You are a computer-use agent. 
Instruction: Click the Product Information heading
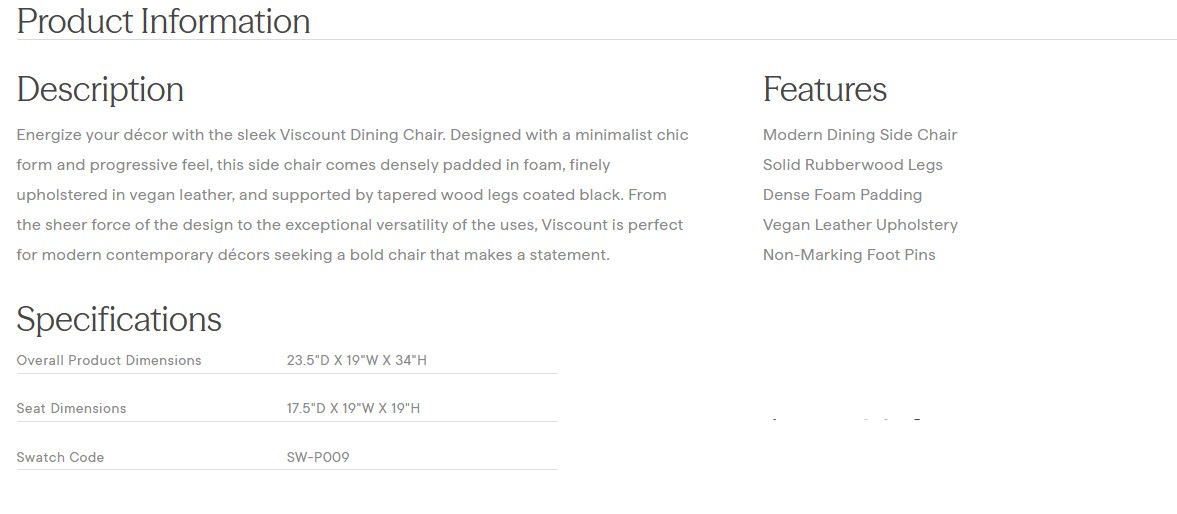(x=163, y=21)
